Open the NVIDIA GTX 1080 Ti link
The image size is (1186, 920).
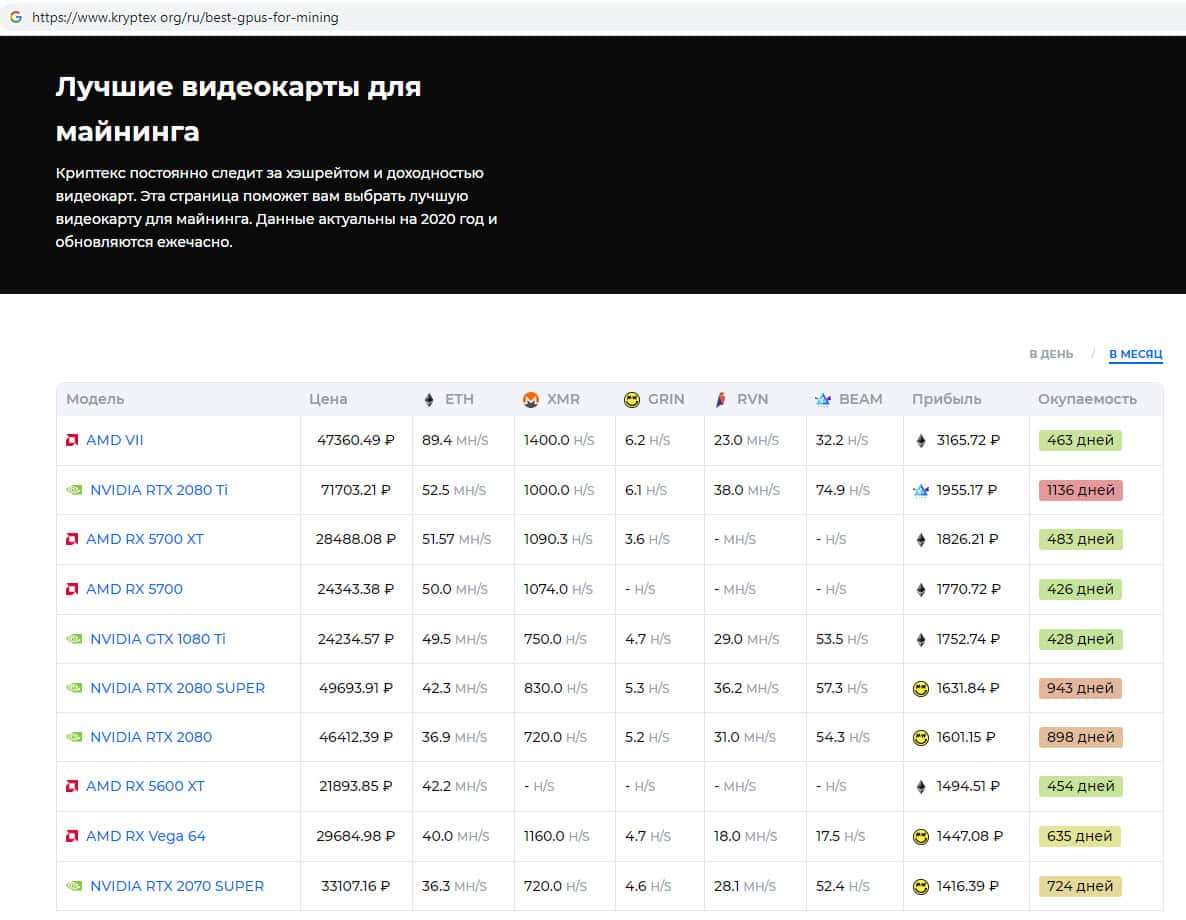click(157, 639)
